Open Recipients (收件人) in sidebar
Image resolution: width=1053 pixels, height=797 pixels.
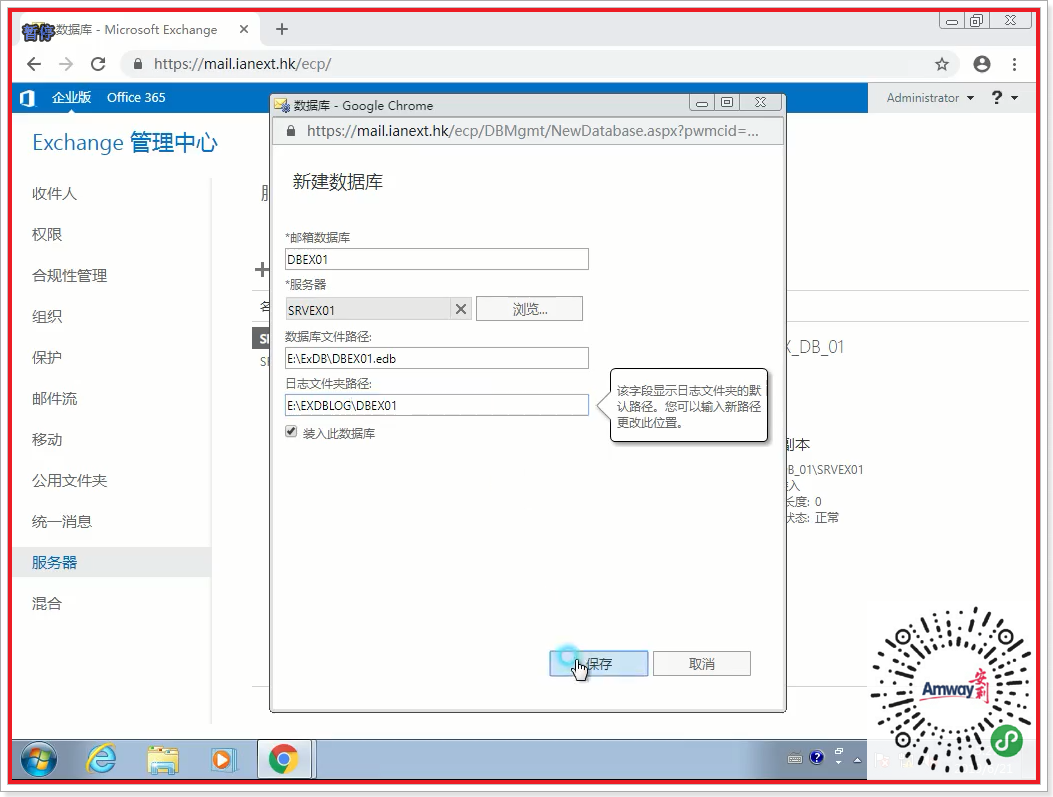(x=54, y=193)
